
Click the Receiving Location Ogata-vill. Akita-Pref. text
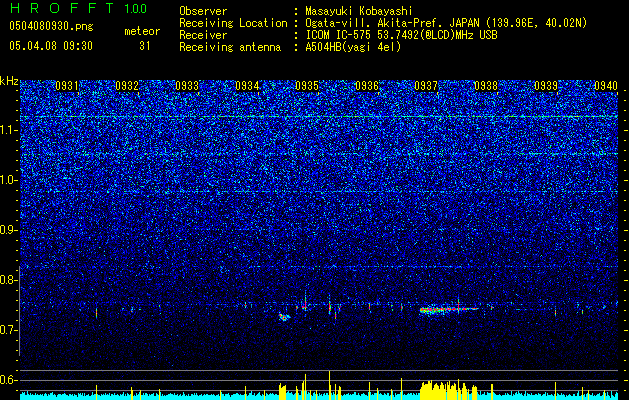coord(446,23)
